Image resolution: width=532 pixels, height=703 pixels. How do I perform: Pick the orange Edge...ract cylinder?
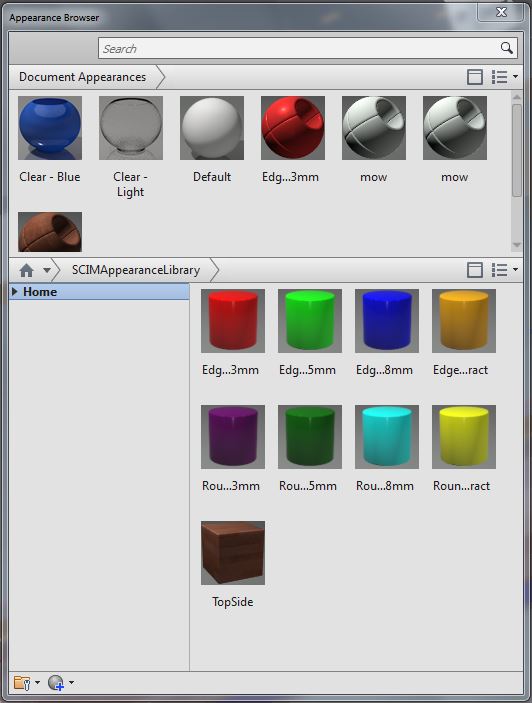pyautogui.click(x=464, y=321)
